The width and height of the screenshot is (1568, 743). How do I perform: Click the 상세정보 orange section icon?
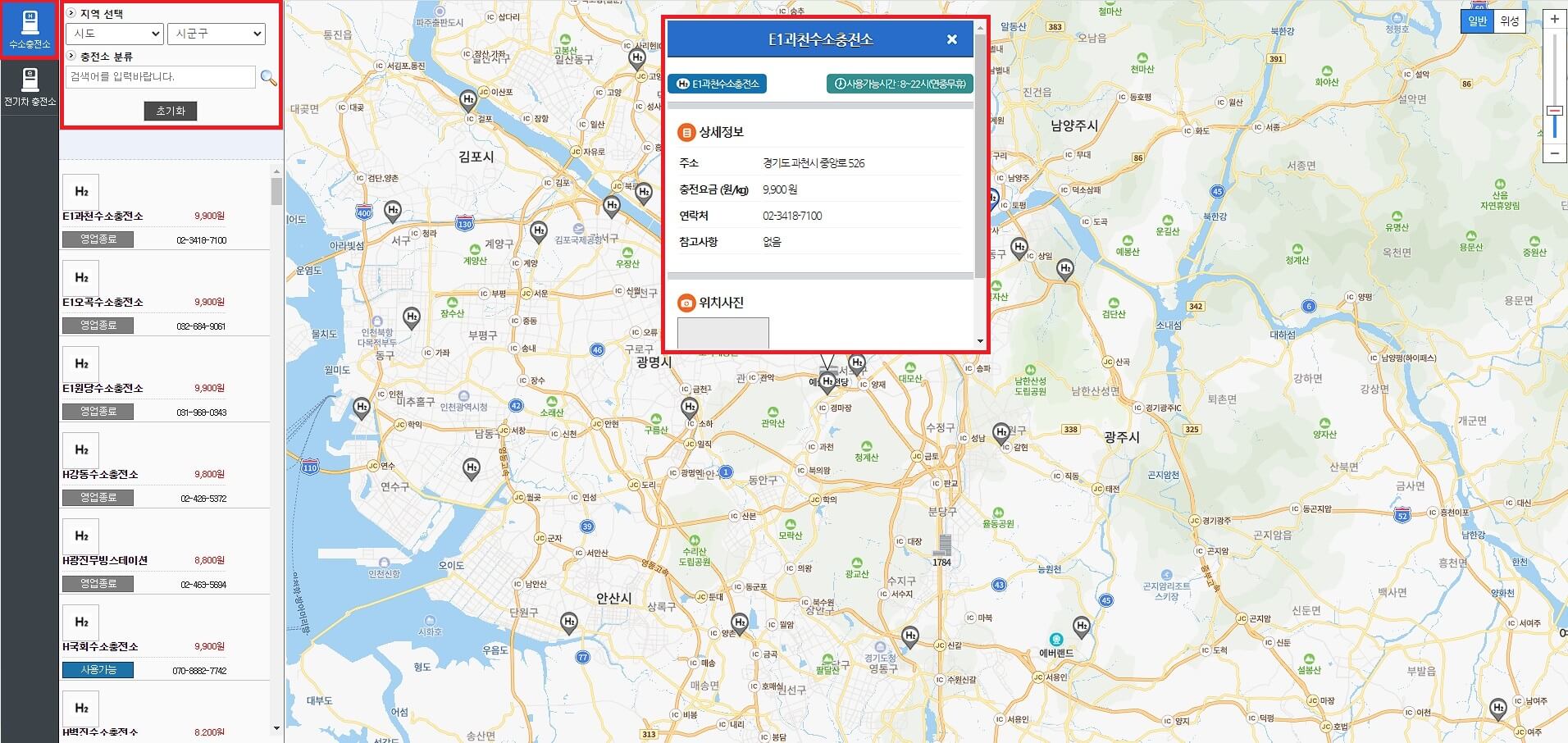point(686,132)
